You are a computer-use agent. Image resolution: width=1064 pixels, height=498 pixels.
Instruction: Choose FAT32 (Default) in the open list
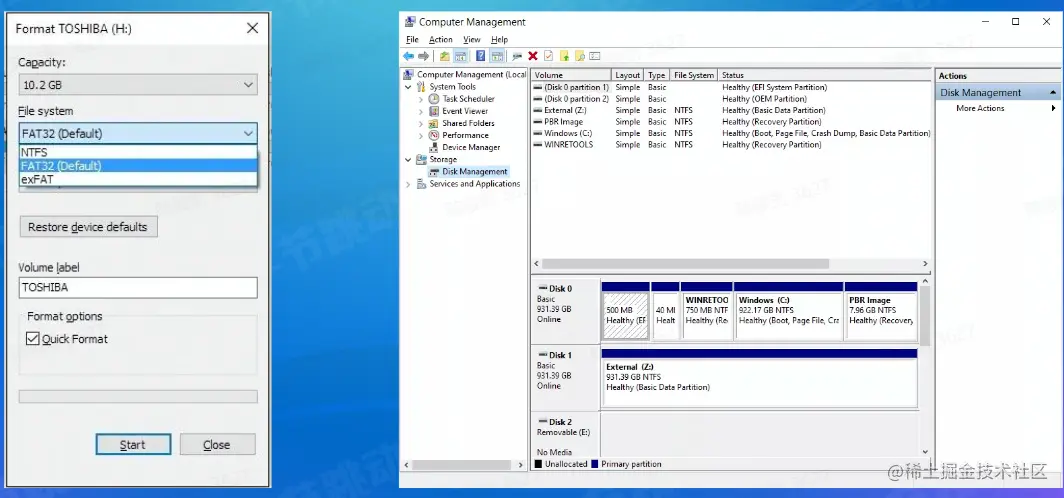click(x=138, y=166)
